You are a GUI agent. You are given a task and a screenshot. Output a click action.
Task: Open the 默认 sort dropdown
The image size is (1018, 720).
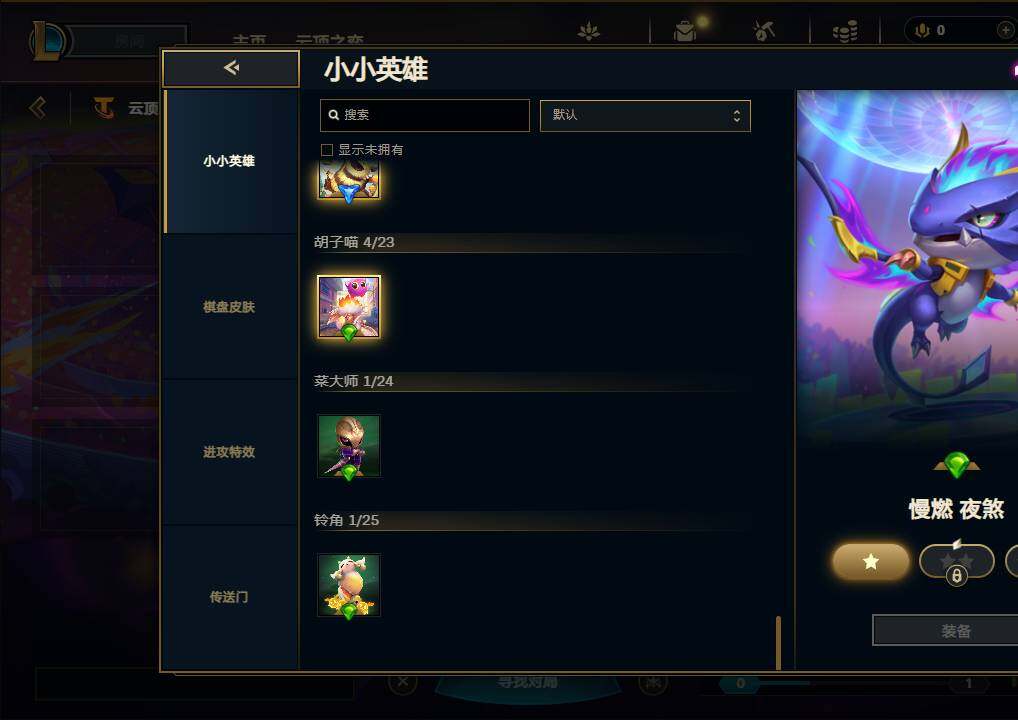(x=645, y=116)
